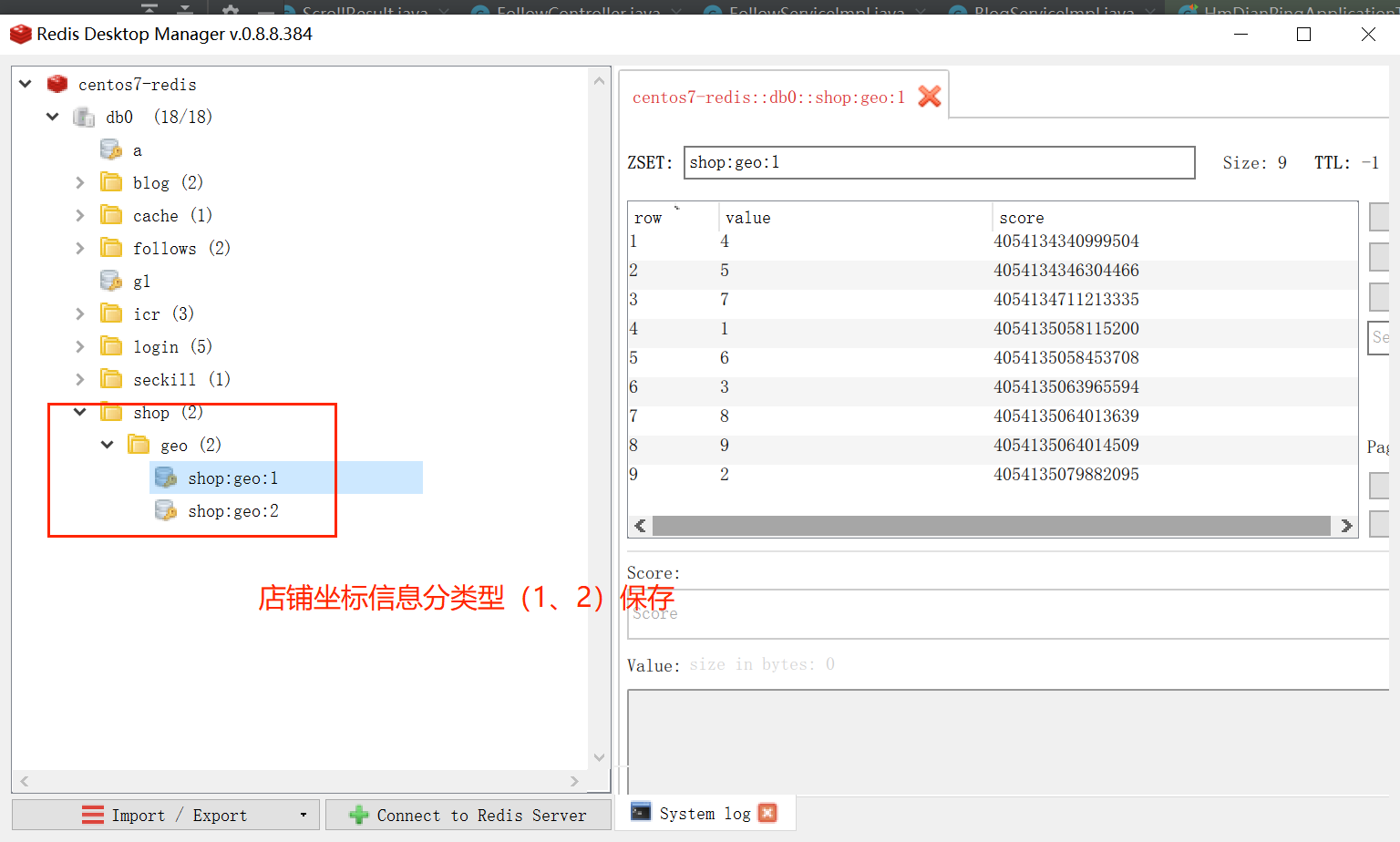This screenshot has height=842, width=1400.
Task: Expand the cache folder
Action: [80, 215]
